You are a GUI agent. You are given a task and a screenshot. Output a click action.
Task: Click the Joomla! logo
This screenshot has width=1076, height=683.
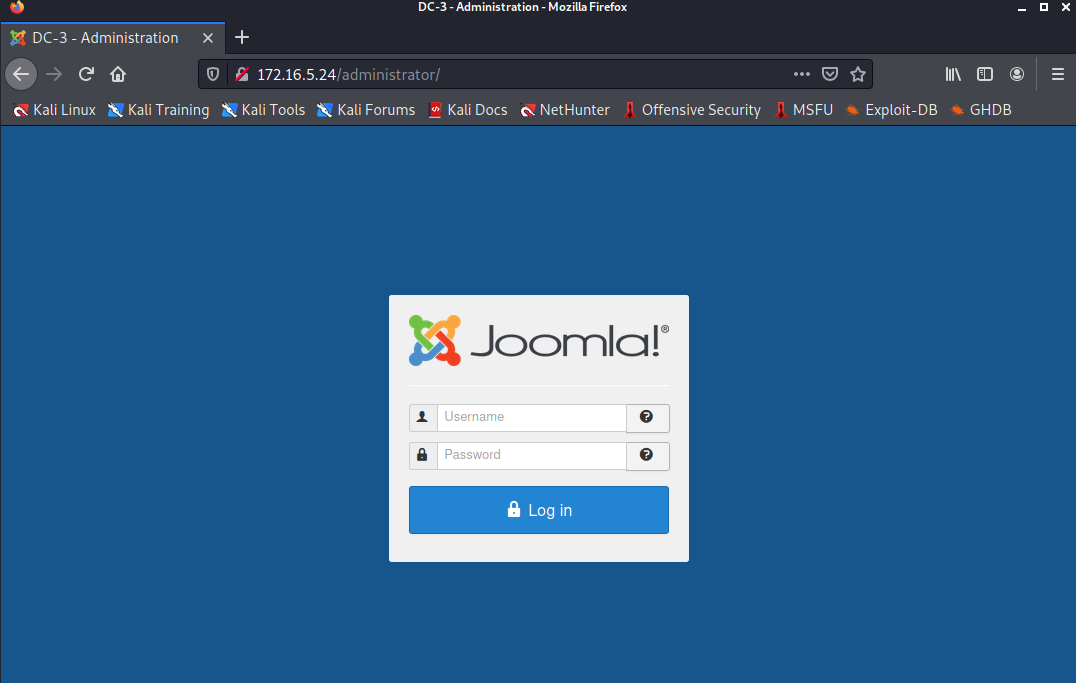coord(539,340)
